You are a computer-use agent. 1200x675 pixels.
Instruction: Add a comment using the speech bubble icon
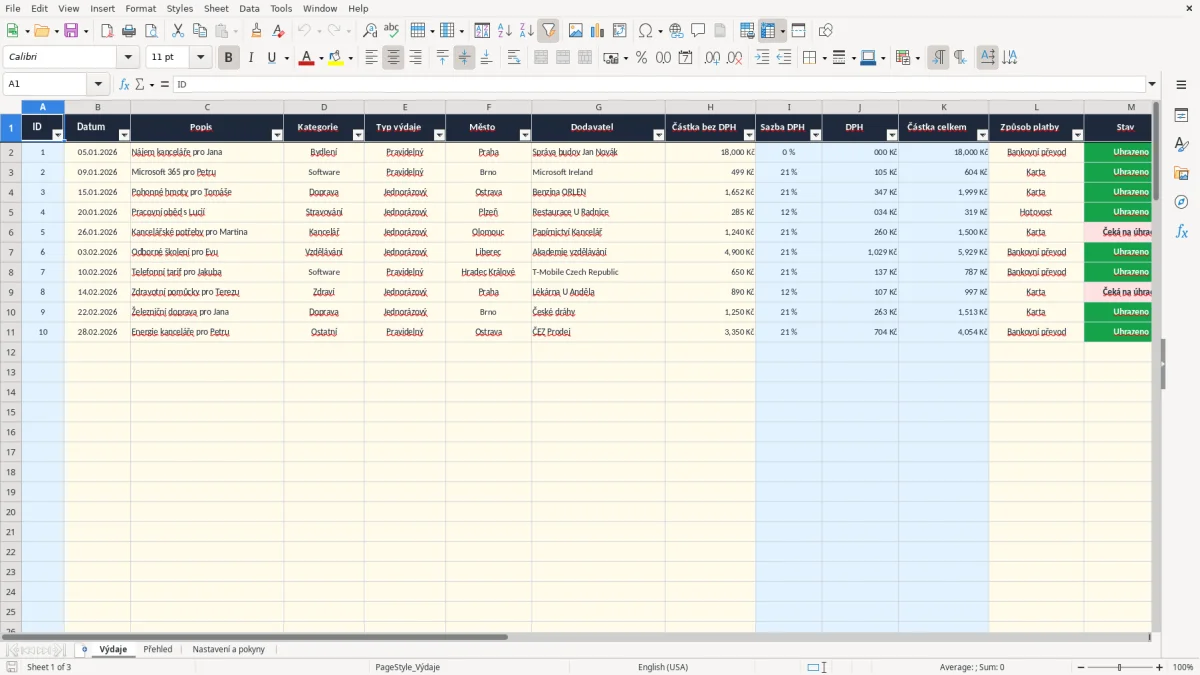point(698,31)
